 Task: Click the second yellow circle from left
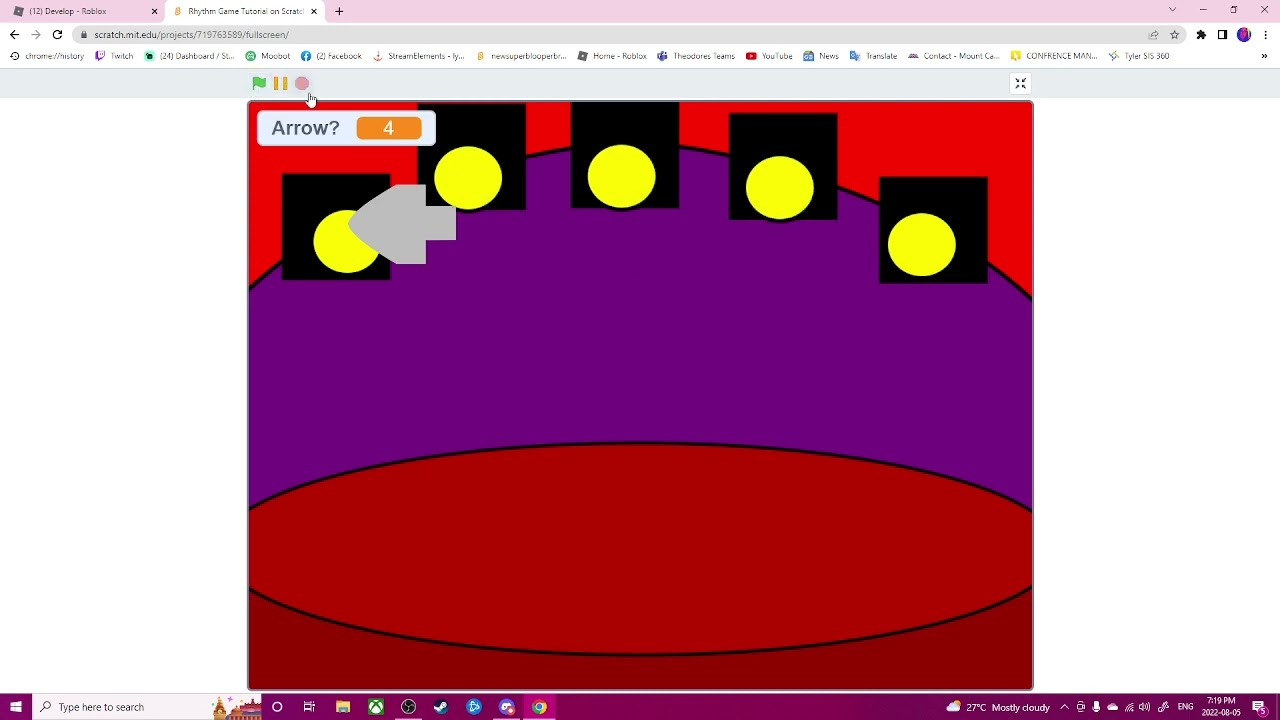[x=468, y=178]
